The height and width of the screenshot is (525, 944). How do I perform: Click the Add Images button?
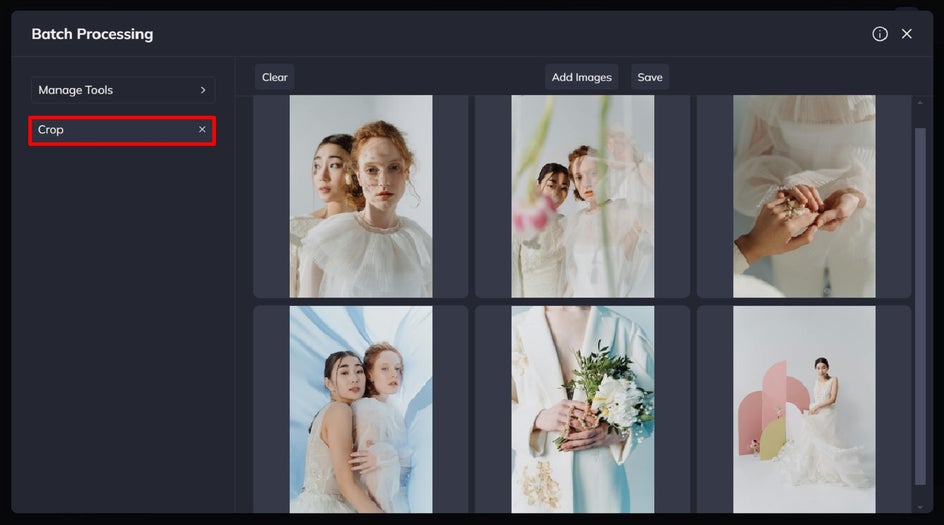[582, 77]
